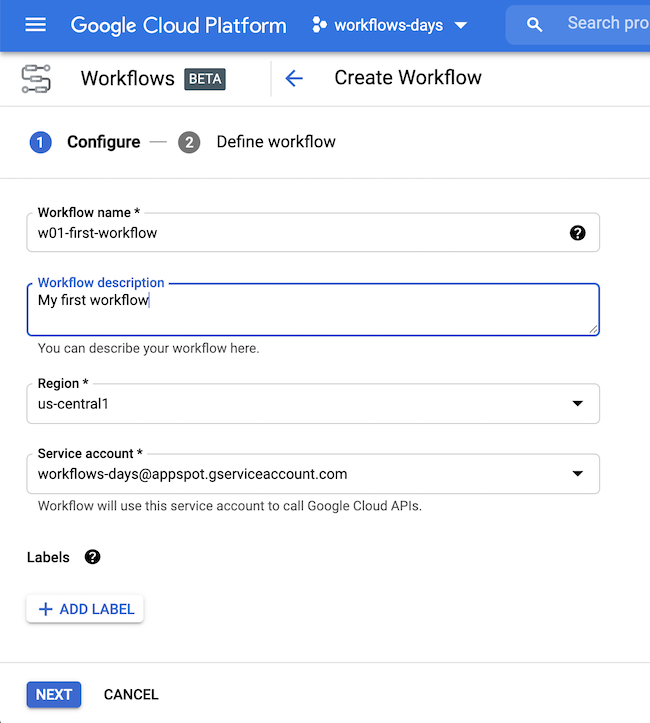Open Workflow name help question mark

click(x=577, y=233)
